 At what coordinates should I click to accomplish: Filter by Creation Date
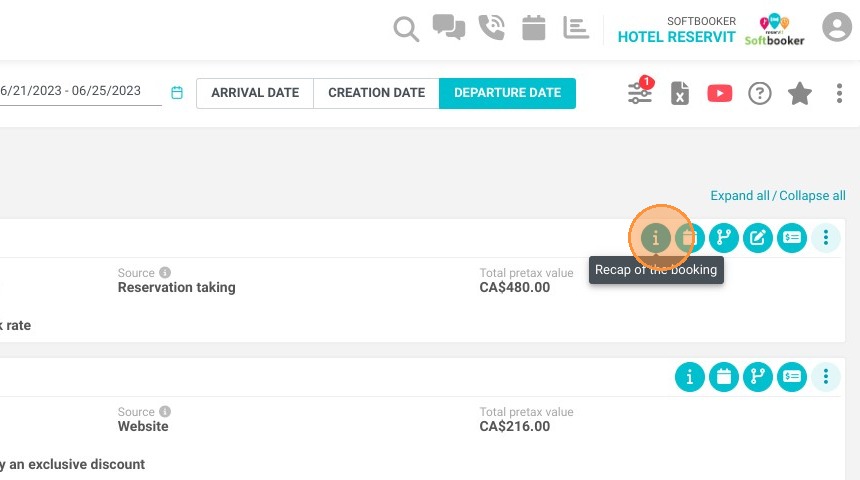coord(376,93)
